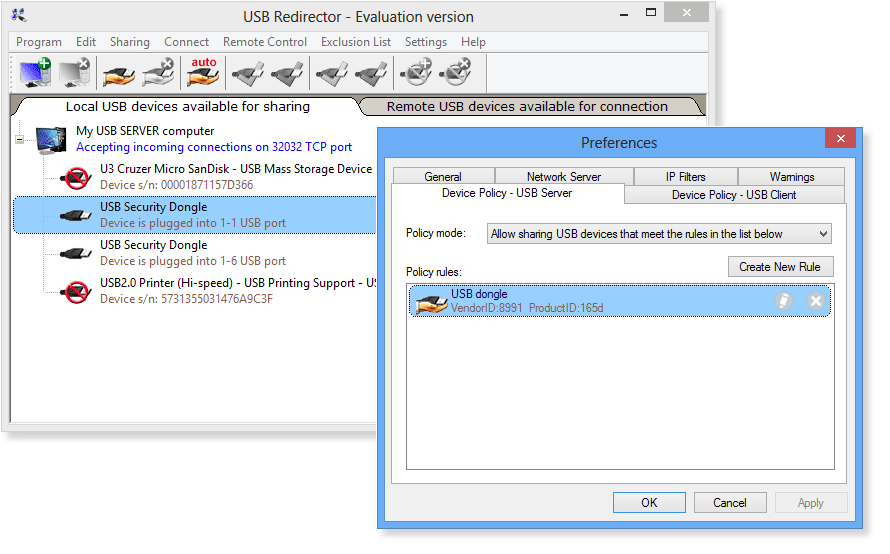
Task: Click blocked icon beside USB2.0 Printer device
Action: point(77,292)
